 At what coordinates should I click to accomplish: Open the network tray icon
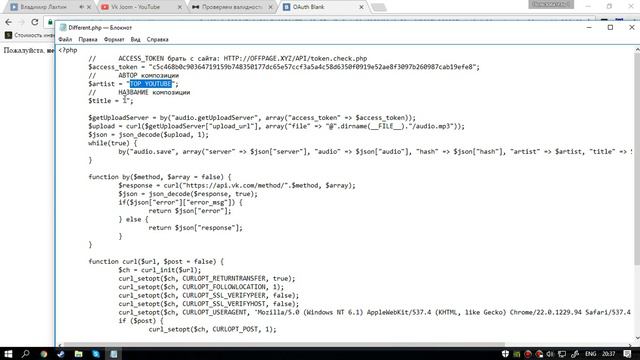(562, 354)
